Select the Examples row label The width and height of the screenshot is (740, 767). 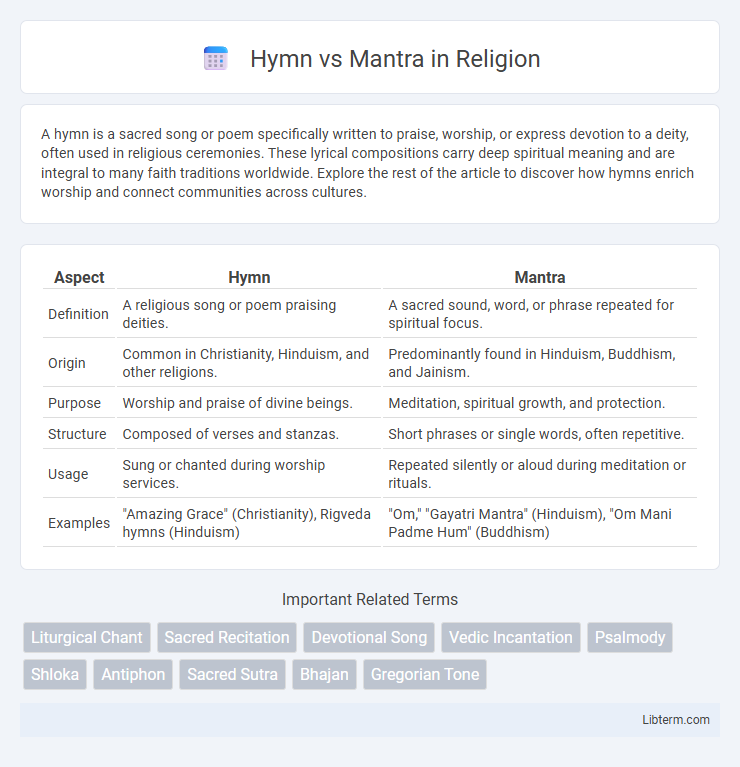pos(79,523)
